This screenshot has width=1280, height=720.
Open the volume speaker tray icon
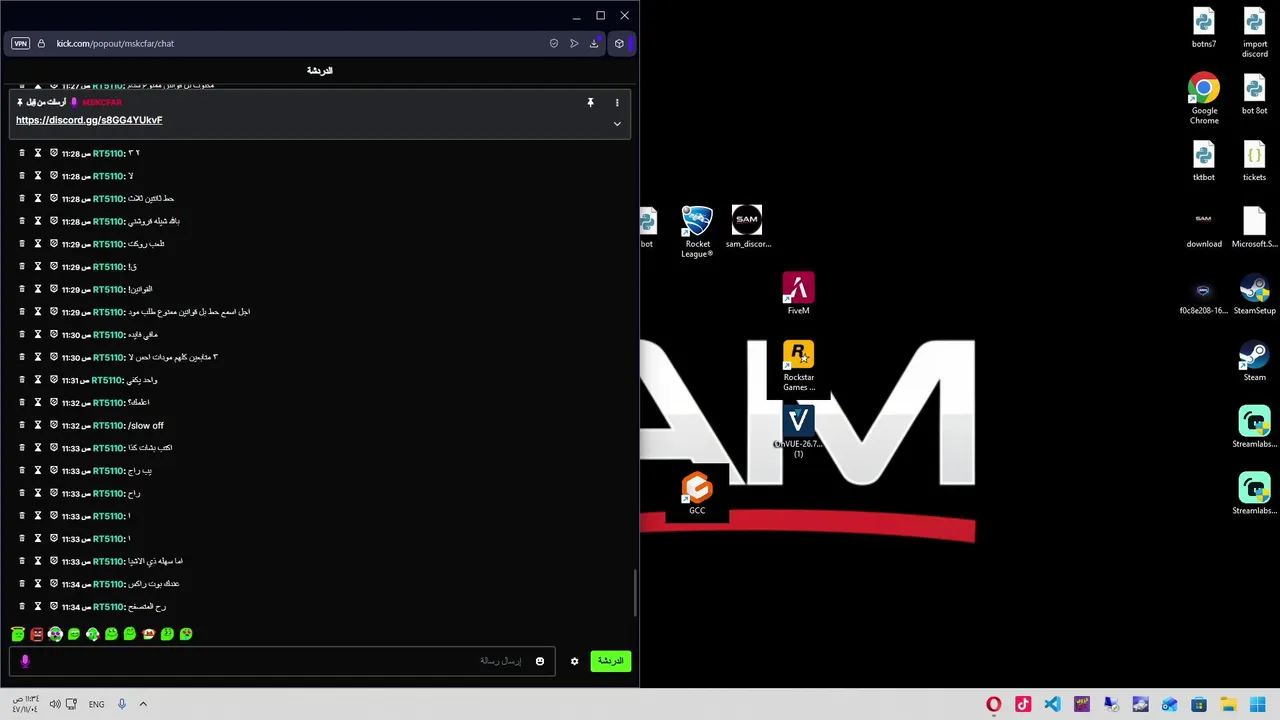55,704
